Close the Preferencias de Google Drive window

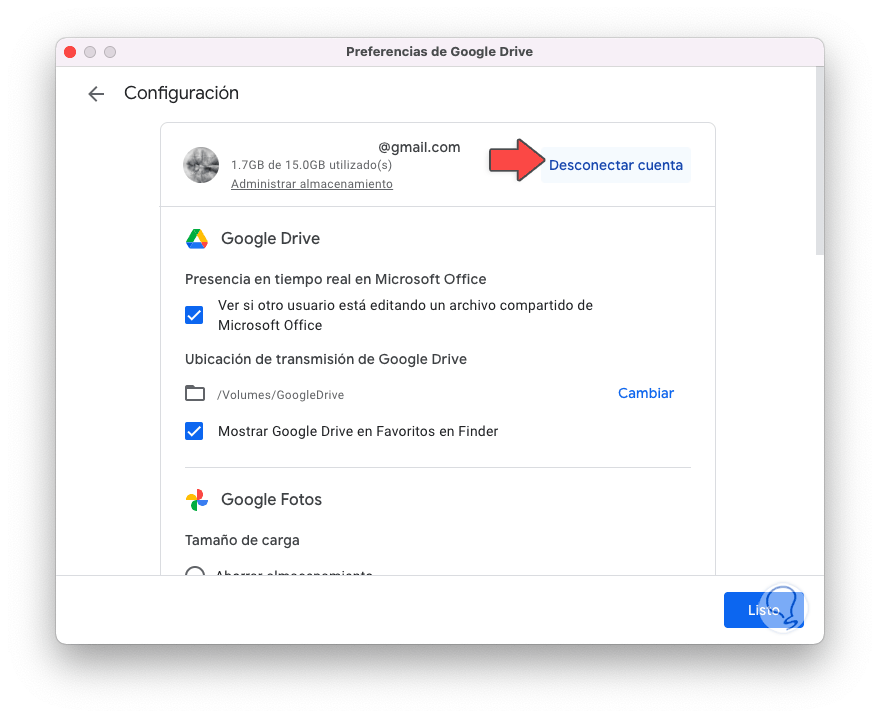(70, 52)
